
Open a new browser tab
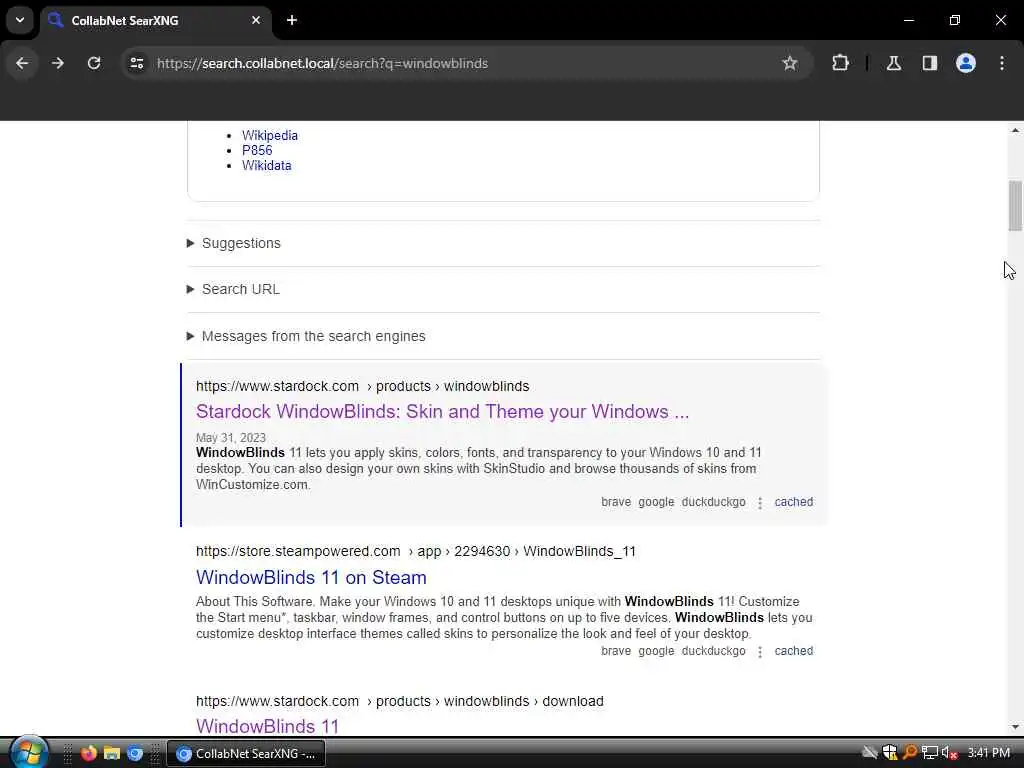pos(292,20)
